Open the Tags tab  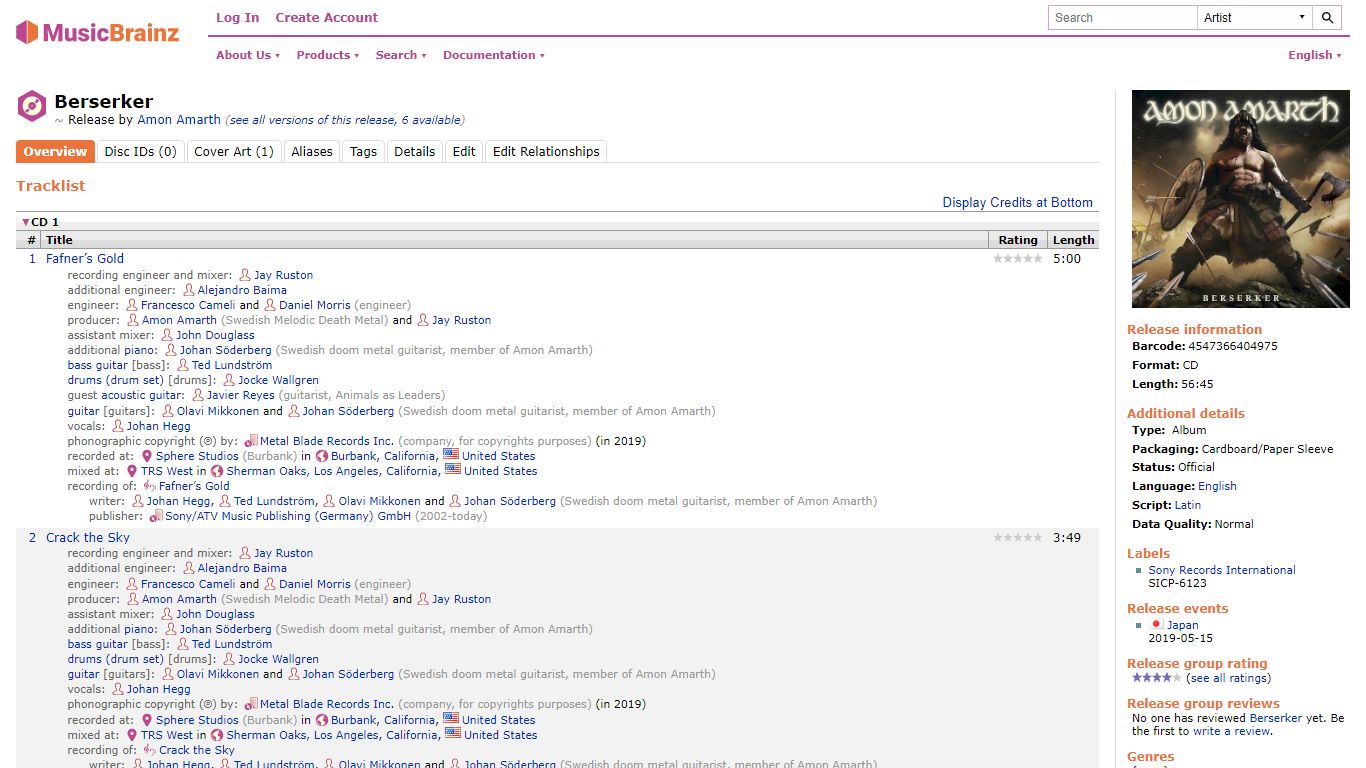point(363,152)
